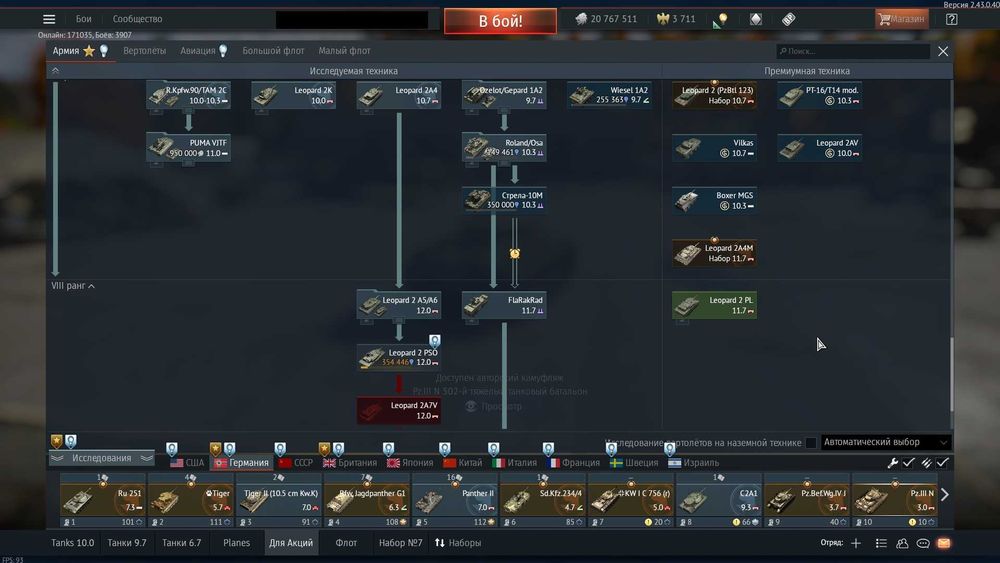Add squad member with plus icon
Image resolution: width=1000 pixels, height=563 pixels.
pos(856,543)
